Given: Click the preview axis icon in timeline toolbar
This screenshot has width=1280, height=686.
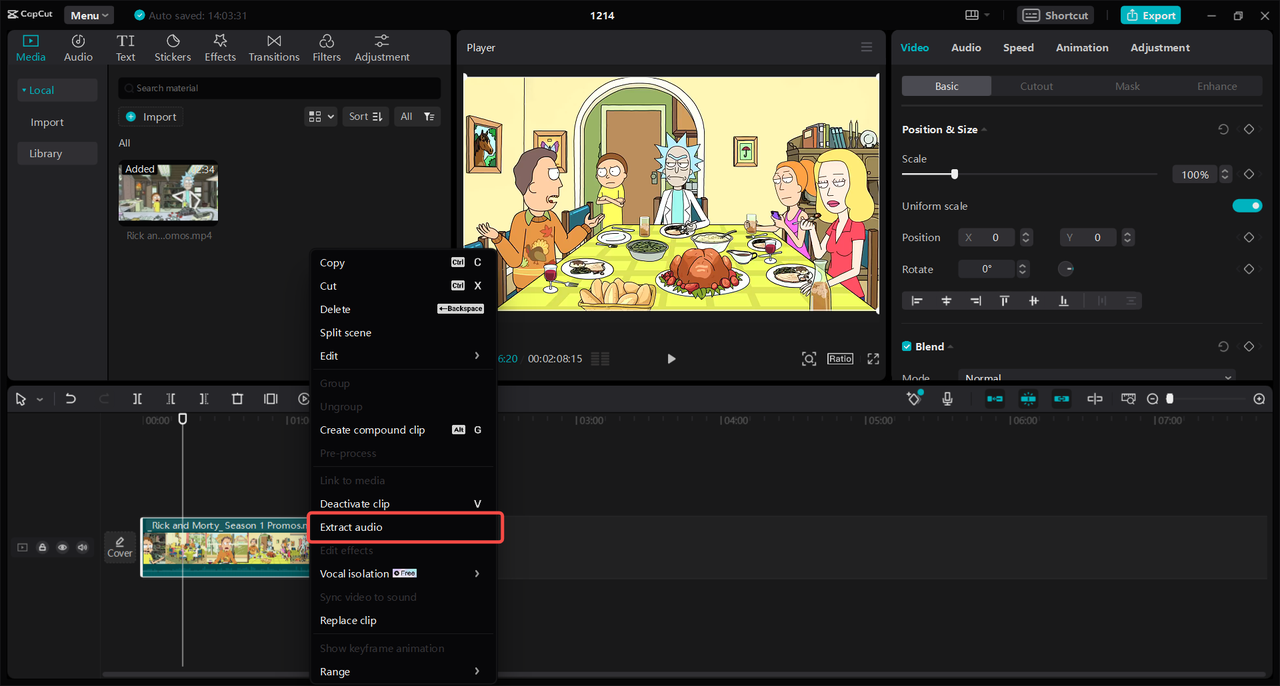Looking at the screenshot, I should coord(1095,399).
